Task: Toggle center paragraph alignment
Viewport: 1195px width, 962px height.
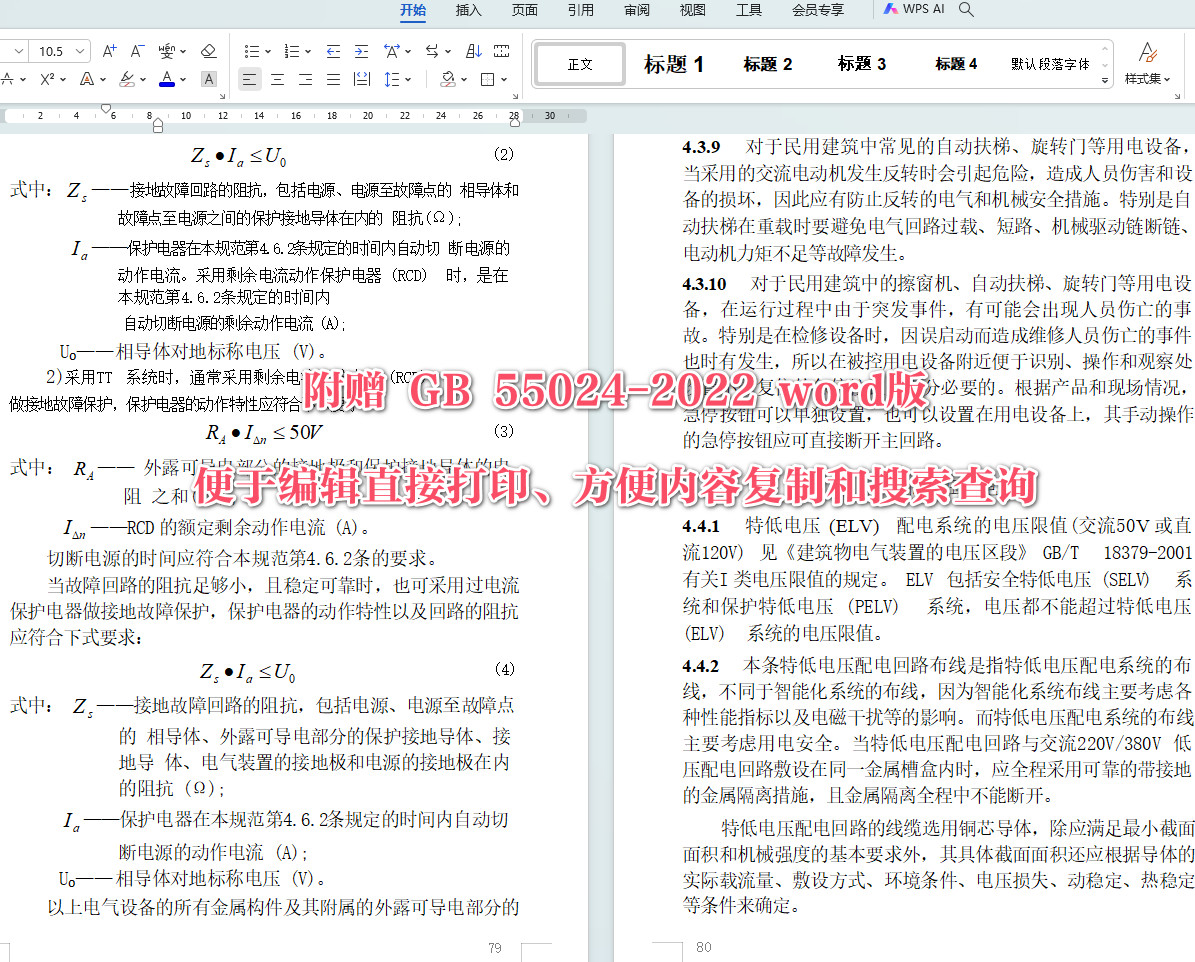Action: (277, 79)
